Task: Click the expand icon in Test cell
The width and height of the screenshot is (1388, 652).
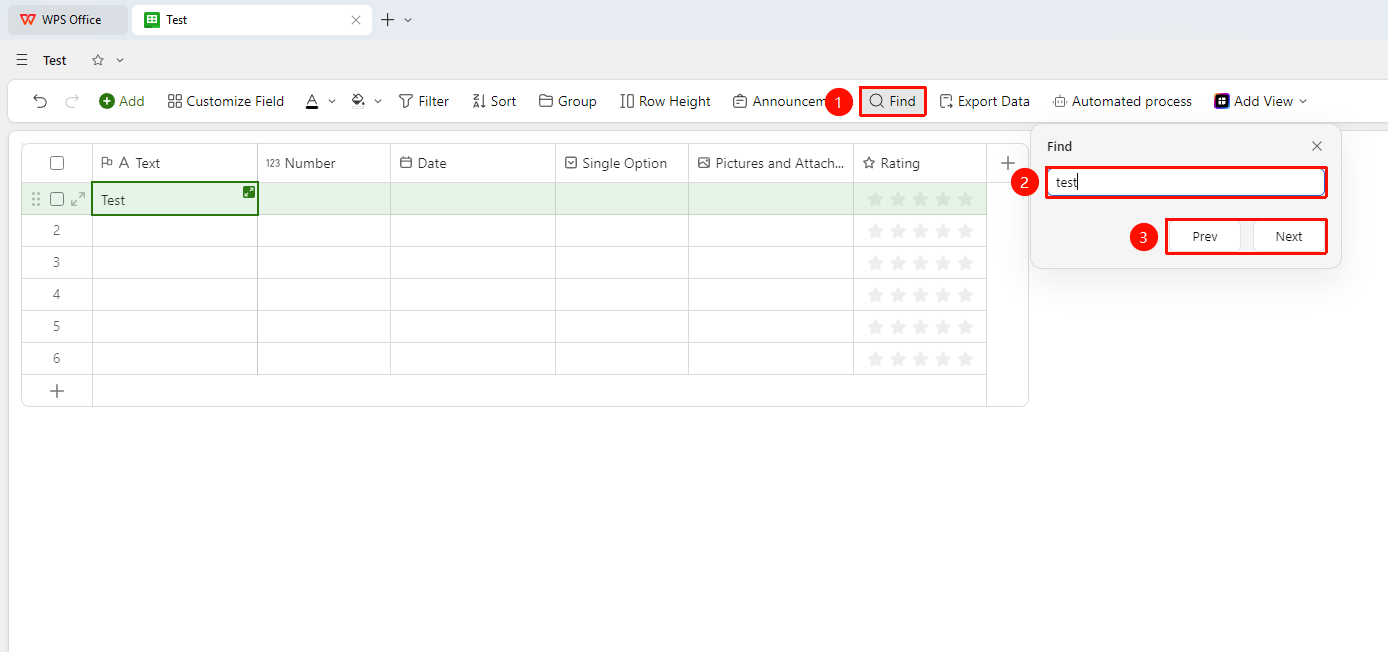Action: coord(249,192)
